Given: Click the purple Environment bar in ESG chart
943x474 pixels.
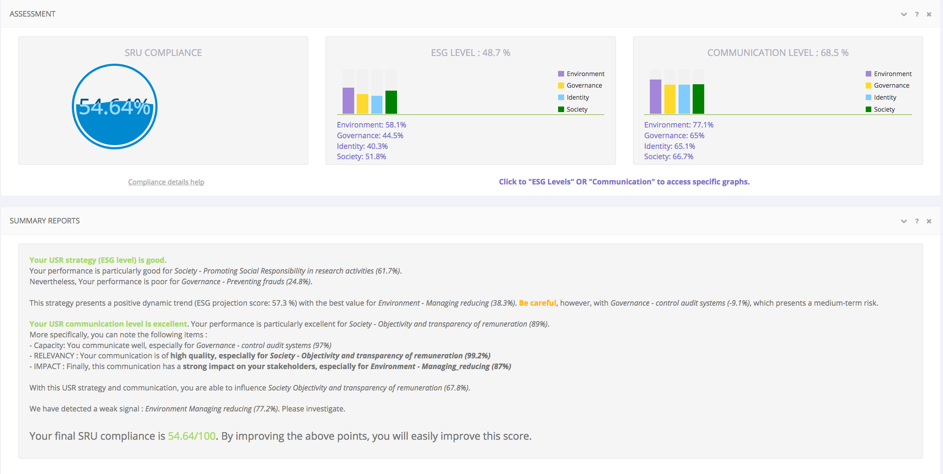Looking at the screenshot, I should click(x=349, y=101).
